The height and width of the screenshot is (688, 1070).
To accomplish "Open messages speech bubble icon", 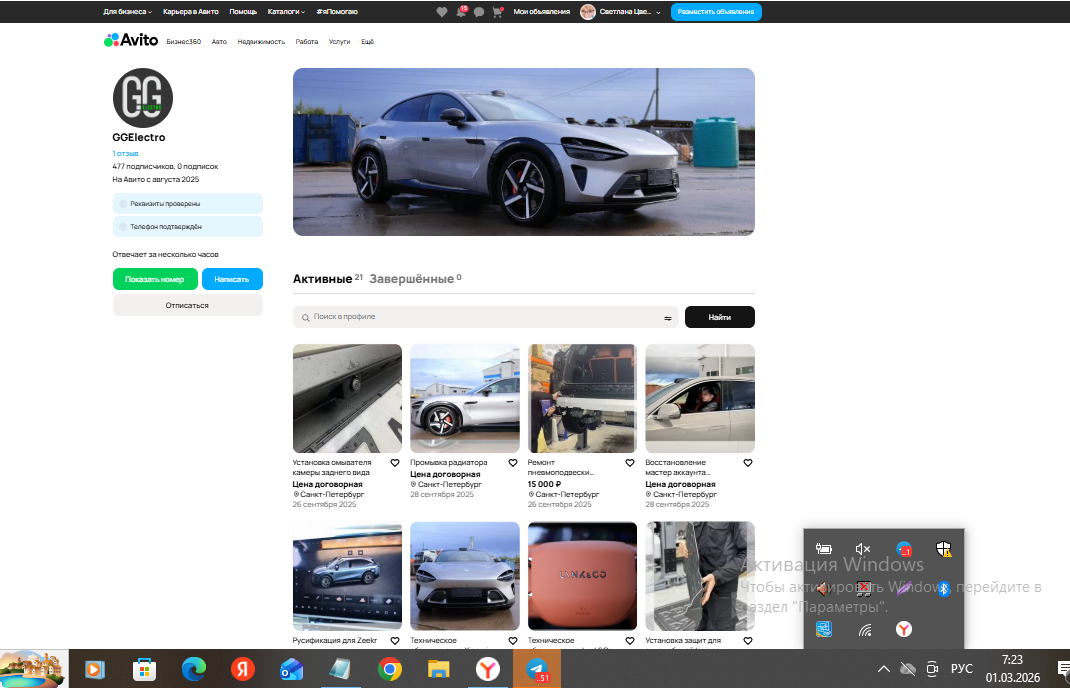I will click(479, 12).
